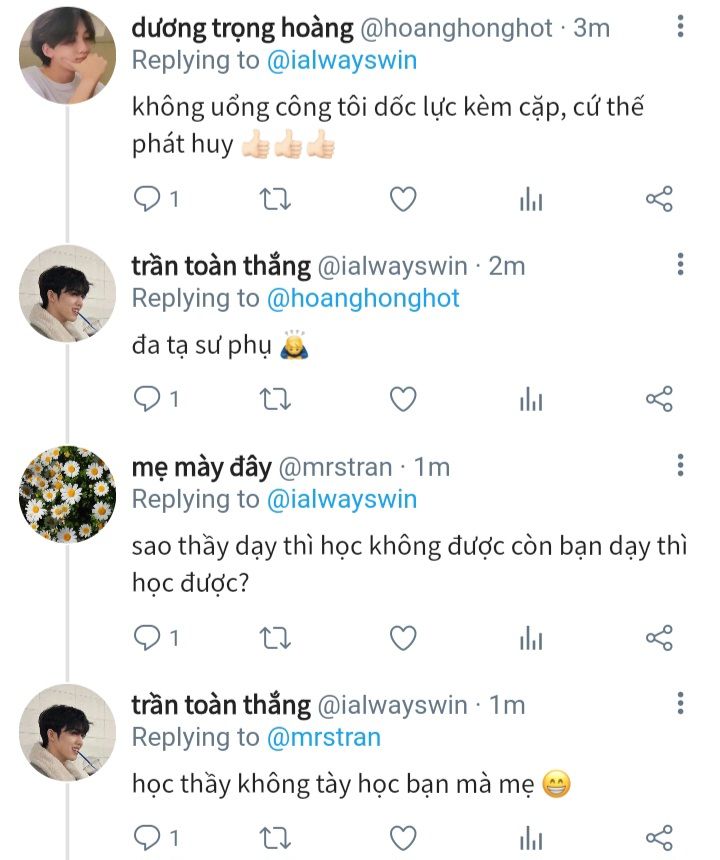Retweet dương trọng hoàng's tweet
This screenshot has height=860, width=720.
pos(275,200)
